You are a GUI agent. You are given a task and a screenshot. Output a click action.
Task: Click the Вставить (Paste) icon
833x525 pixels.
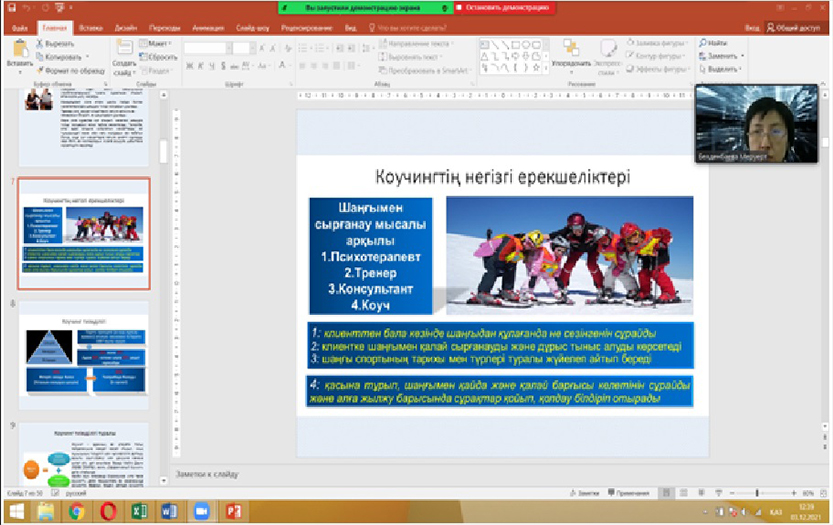[18, 50]
